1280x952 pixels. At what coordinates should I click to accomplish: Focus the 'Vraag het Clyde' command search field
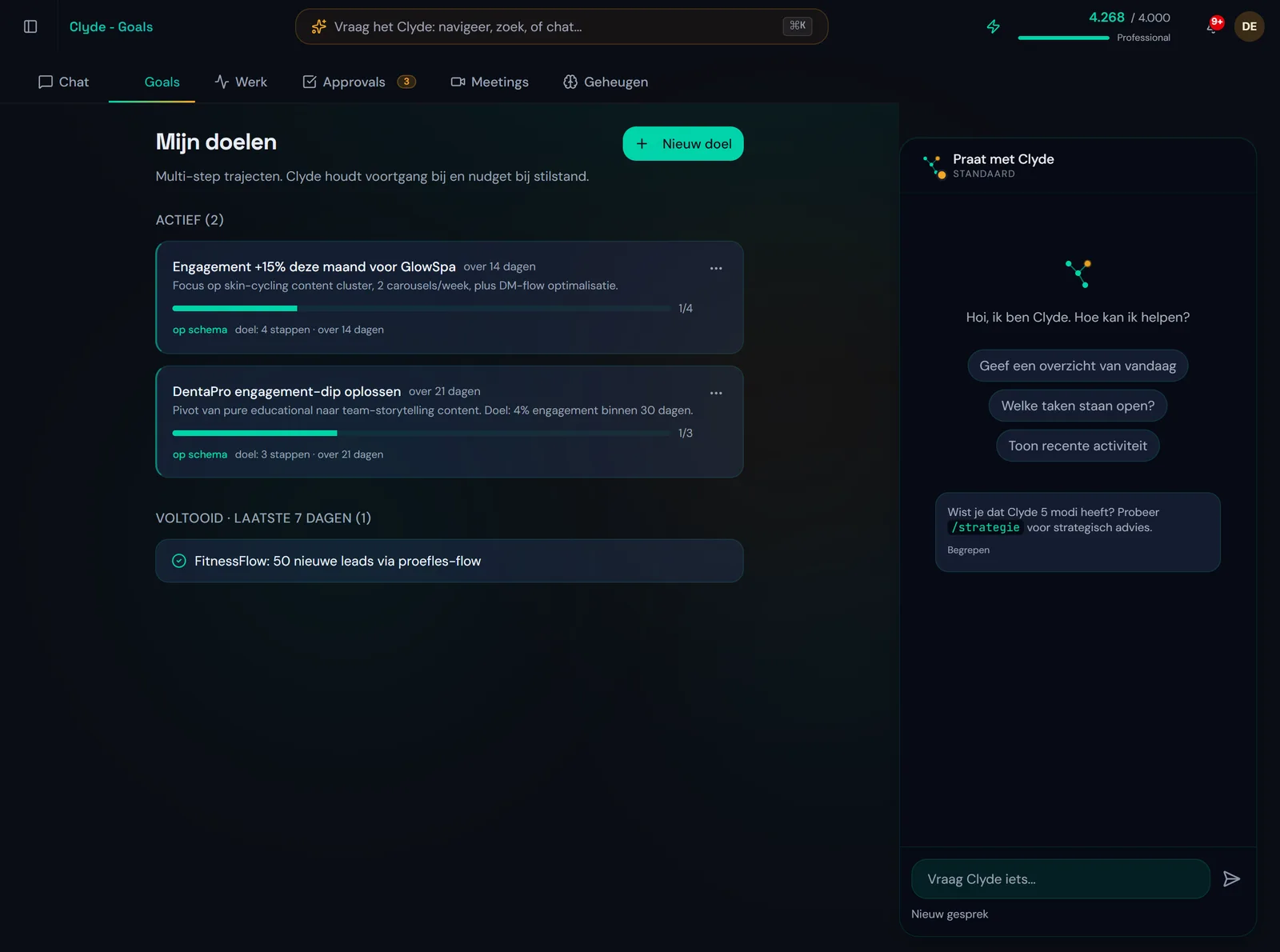(562, 26)
